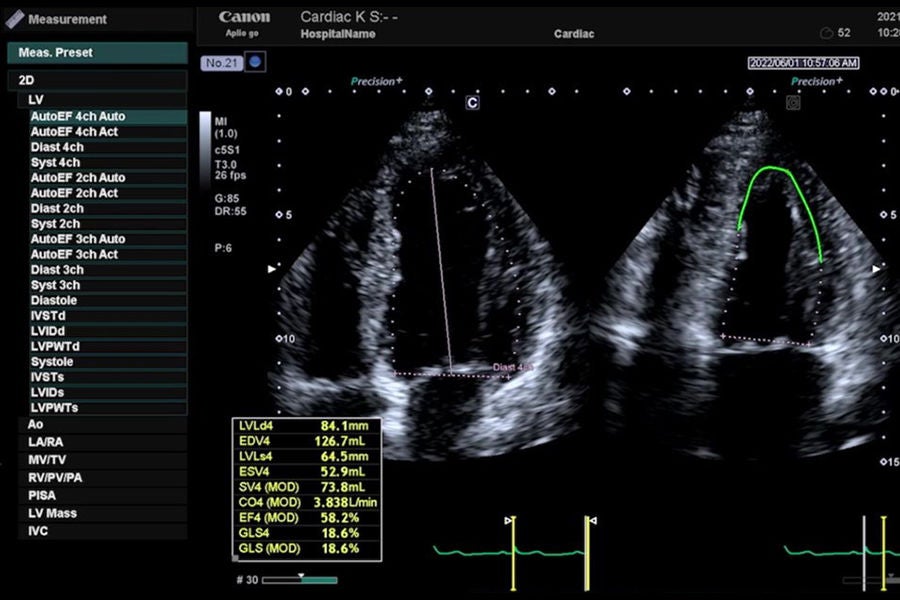Click the EDV4 126.7mL result row
900x600 pixels.
(307, 442)
